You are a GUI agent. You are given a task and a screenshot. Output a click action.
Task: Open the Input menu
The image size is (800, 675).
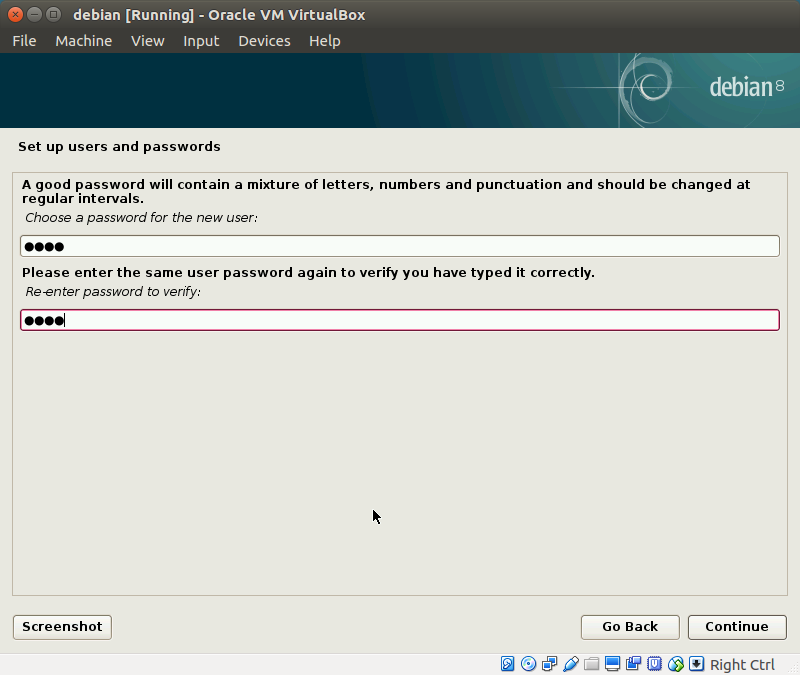click(201, 41)
